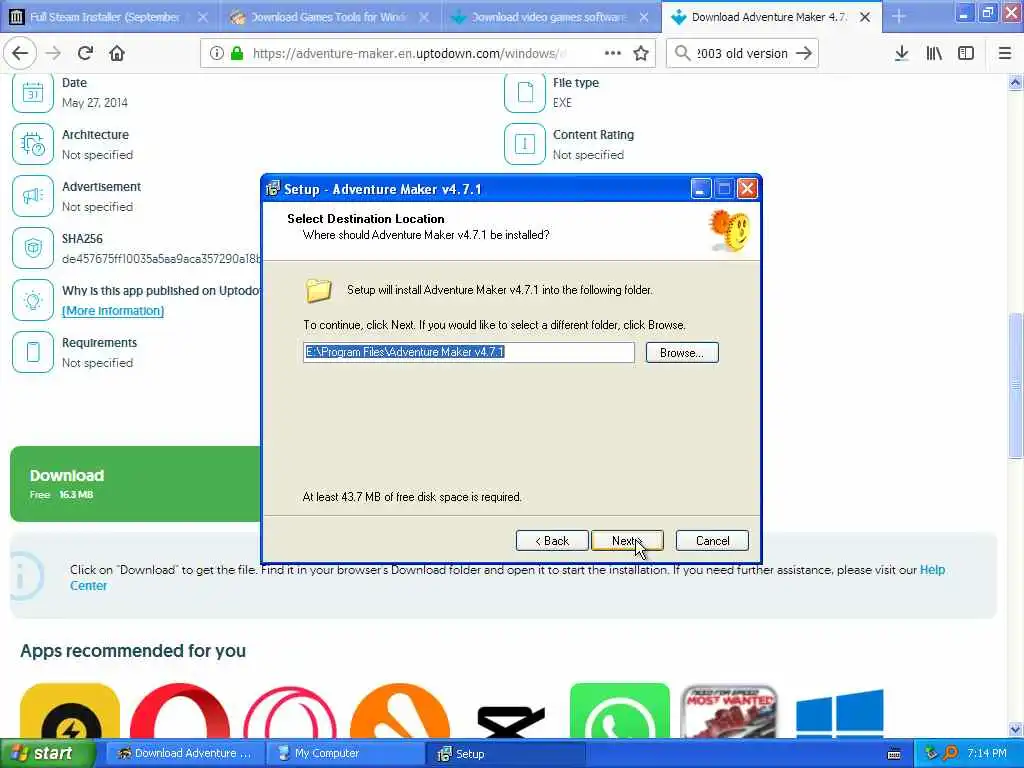1024x768 pixels.
Task: Click the green Download button
Action: [x=135, y=484]
